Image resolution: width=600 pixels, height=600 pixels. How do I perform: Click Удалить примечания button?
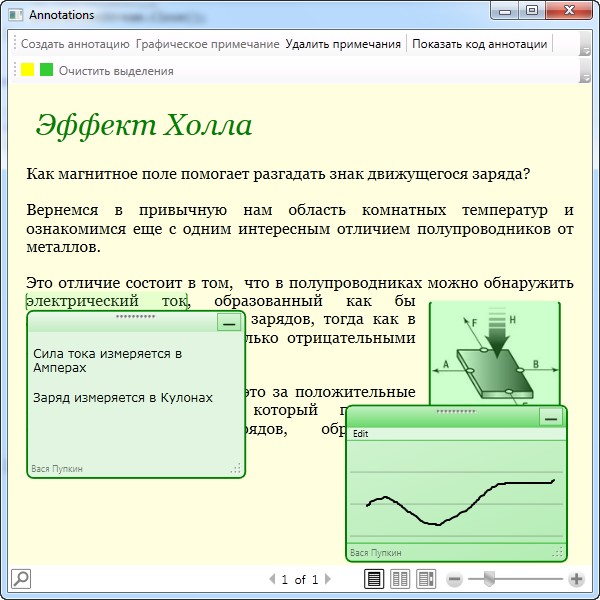pyautogui.click(x=343, y=44)
